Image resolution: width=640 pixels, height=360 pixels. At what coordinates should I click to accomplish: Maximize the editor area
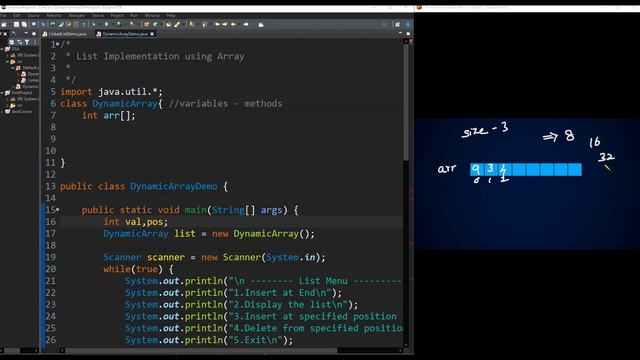click(408, 33)
